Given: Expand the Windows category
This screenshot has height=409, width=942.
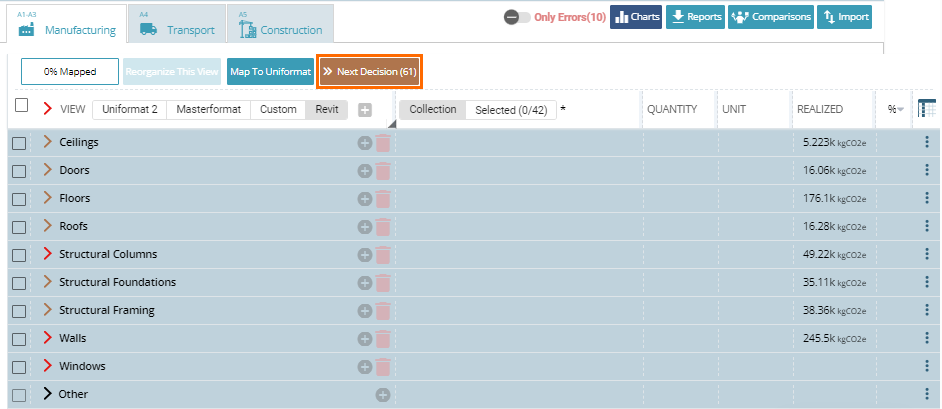Looking at the screenshot, I should [x=47, y=366].
